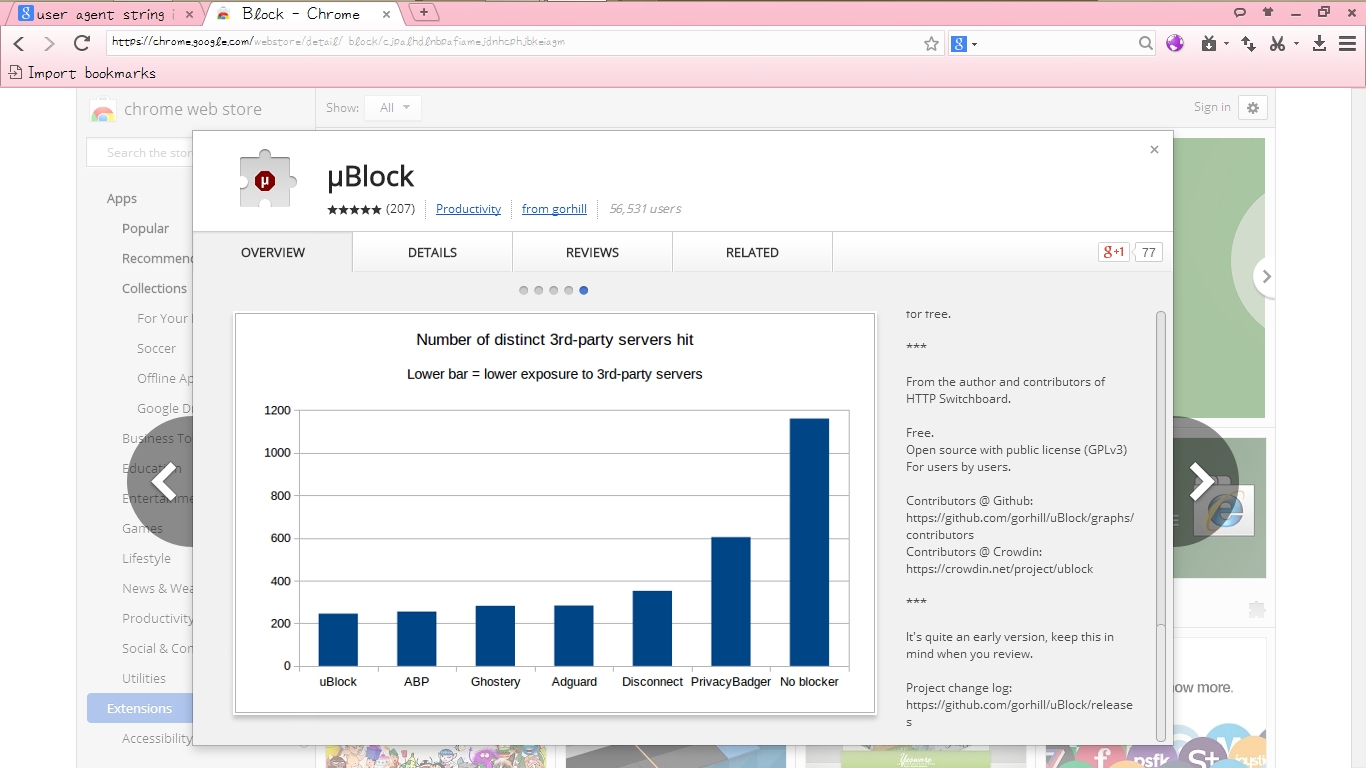Click the description panel scrollbar
Viewport: 1366px width, 768px height.
pos(1160,526)
